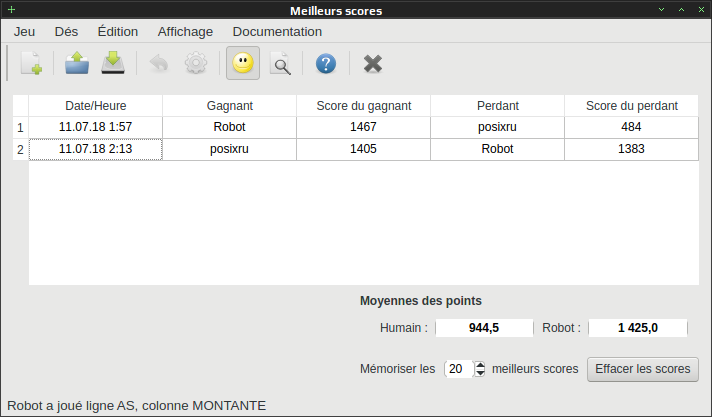Click the save download arrow icon
The height and width of the screenshot is (417, 712).
click(113, 63)
